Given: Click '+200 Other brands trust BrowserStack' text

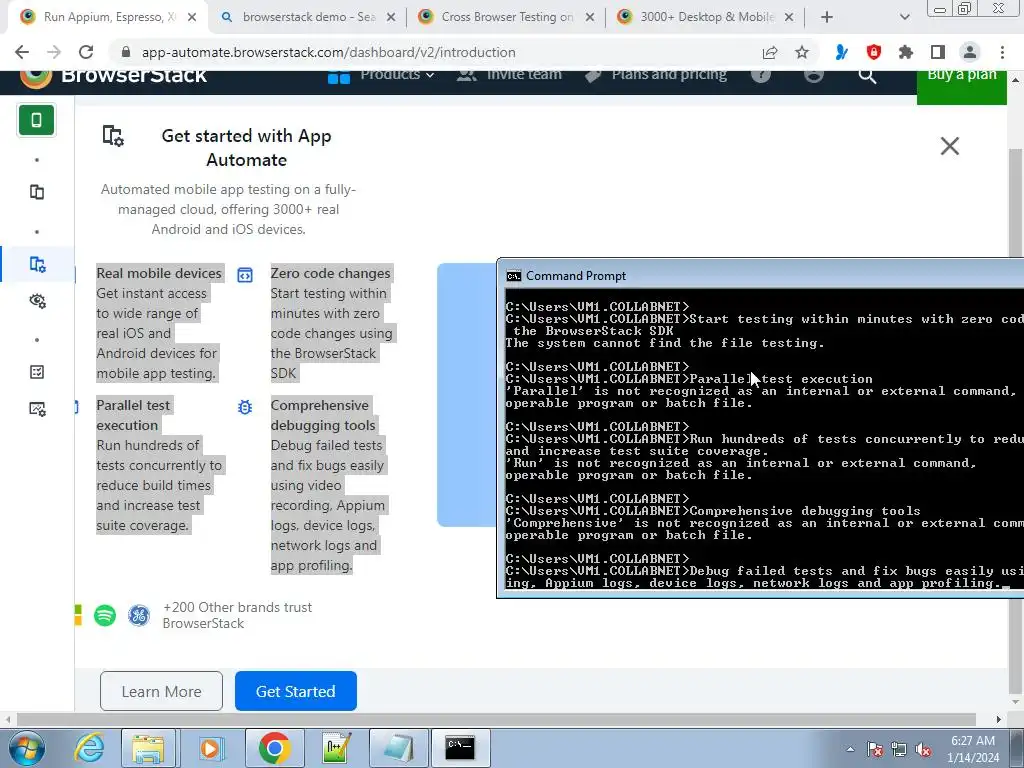Looking at the screenshot, I should coord(237,615).
